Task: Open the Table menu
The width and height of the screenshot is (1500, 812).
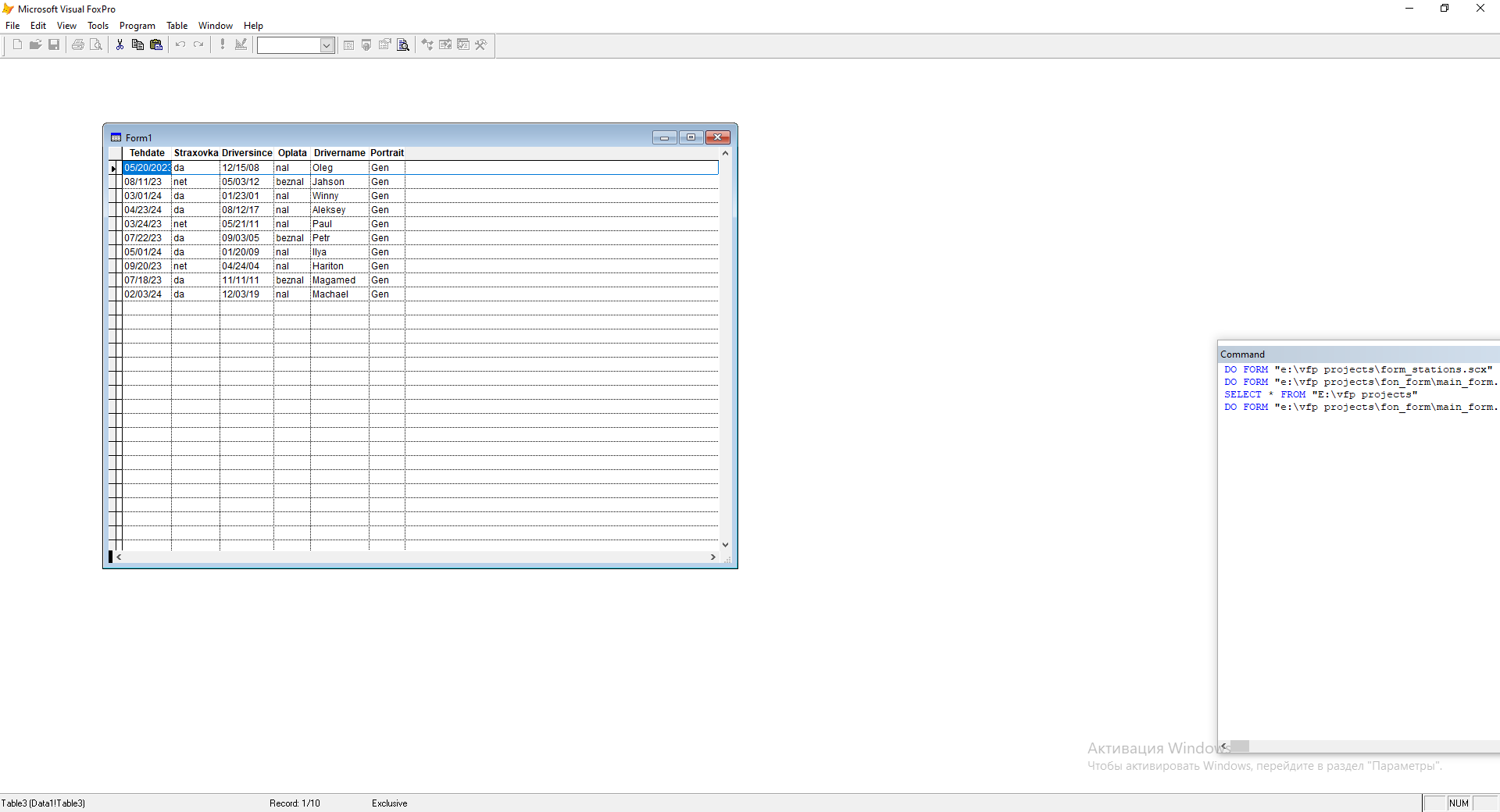Action: pos(177,26)
